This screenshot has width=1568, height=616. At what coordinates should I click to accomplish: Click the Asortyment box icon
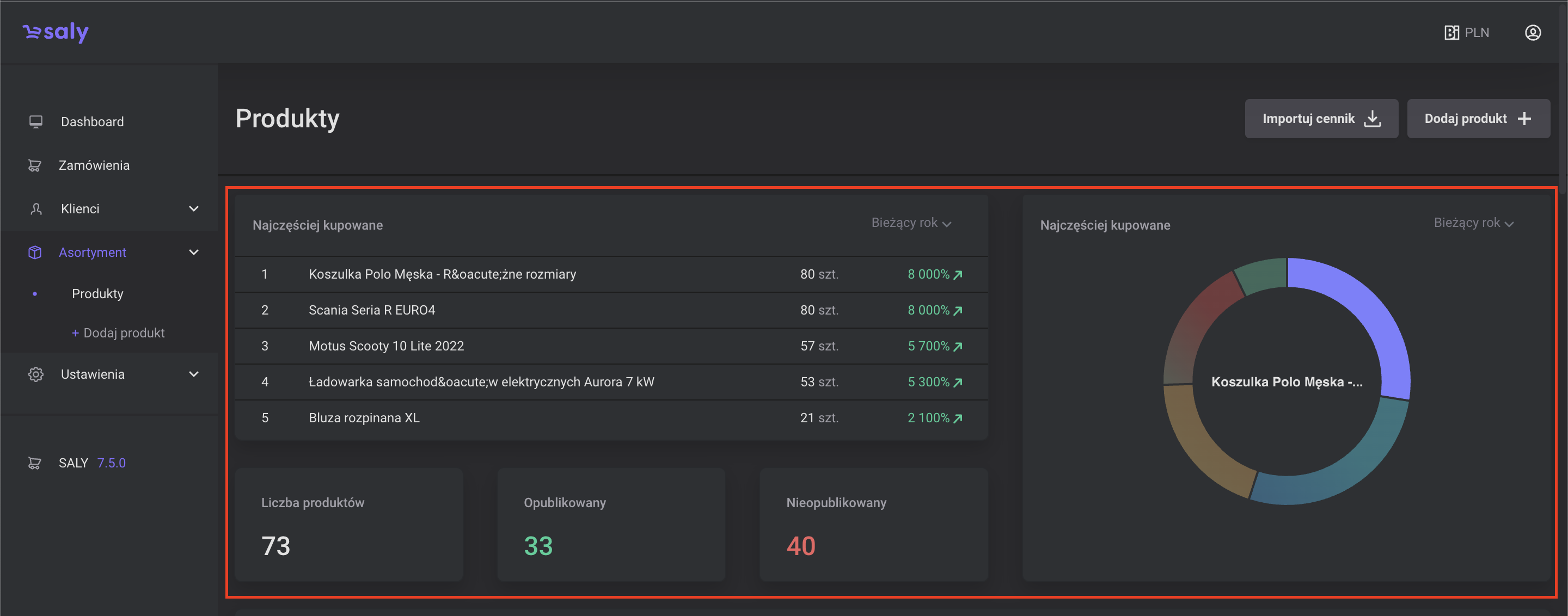[35, 252]
